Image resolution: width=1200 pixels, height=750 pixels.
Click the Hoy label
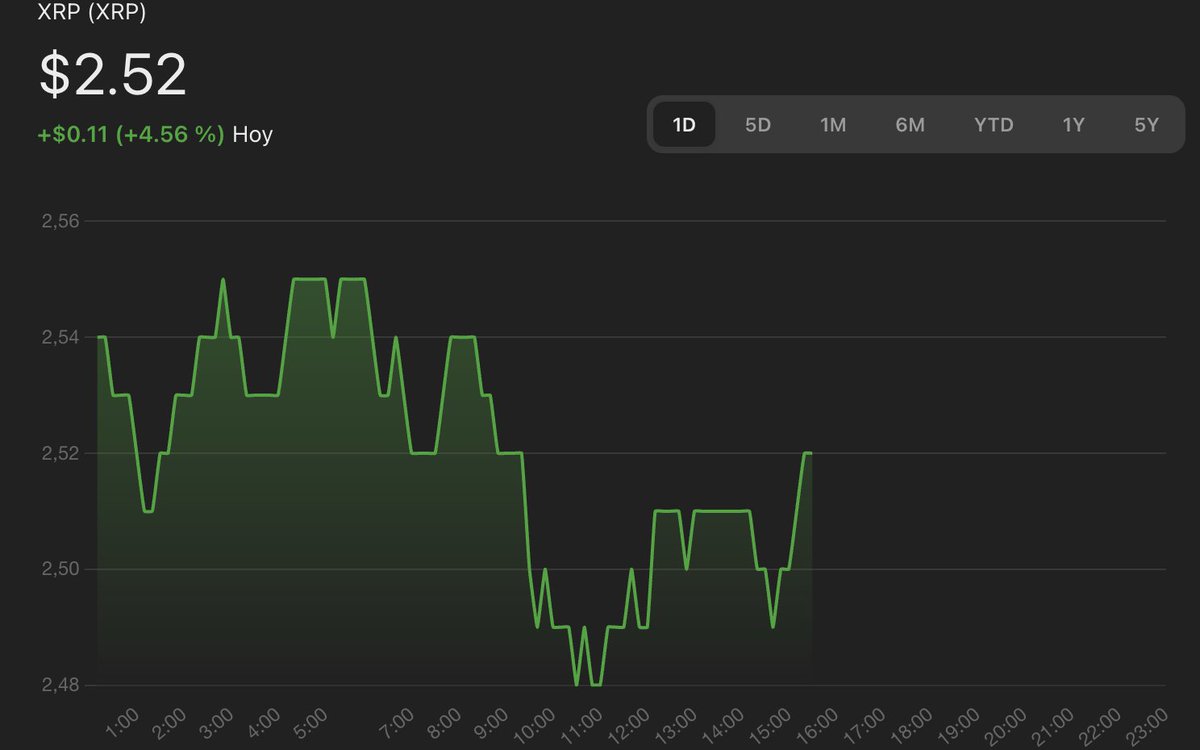(252, 135)
